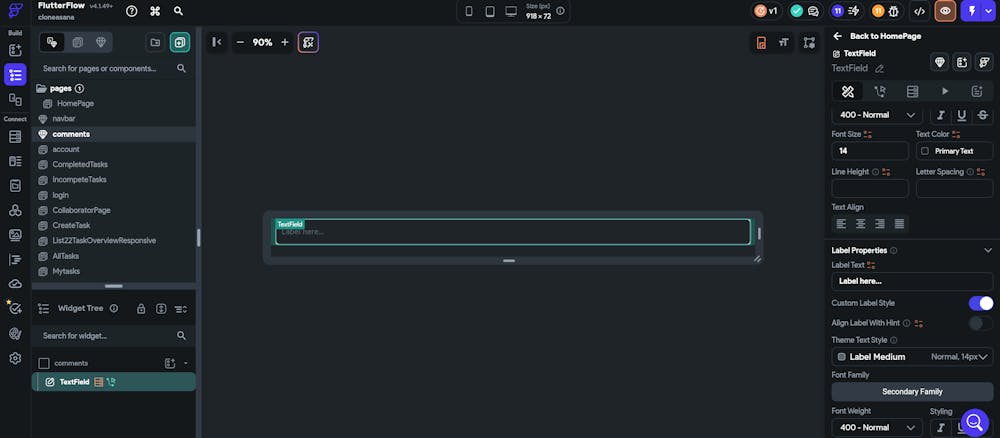1000x438 pixels.
Task: Open the Storyboard icon in the left rail
Action: click(15, 99)
